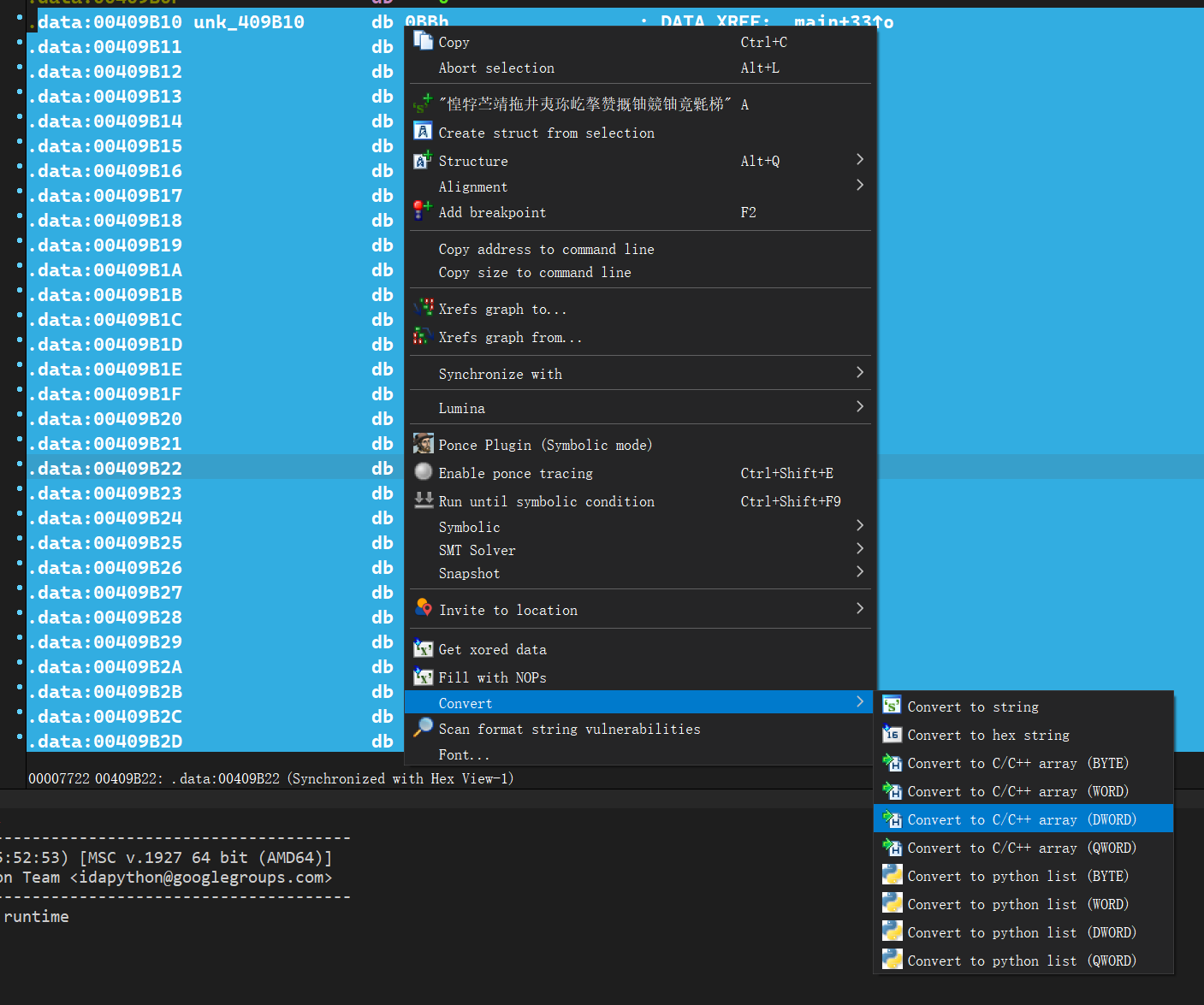Click the Add breakpoint red icon
Viewport: 1204px width, 1005px height.
[423, 211]
